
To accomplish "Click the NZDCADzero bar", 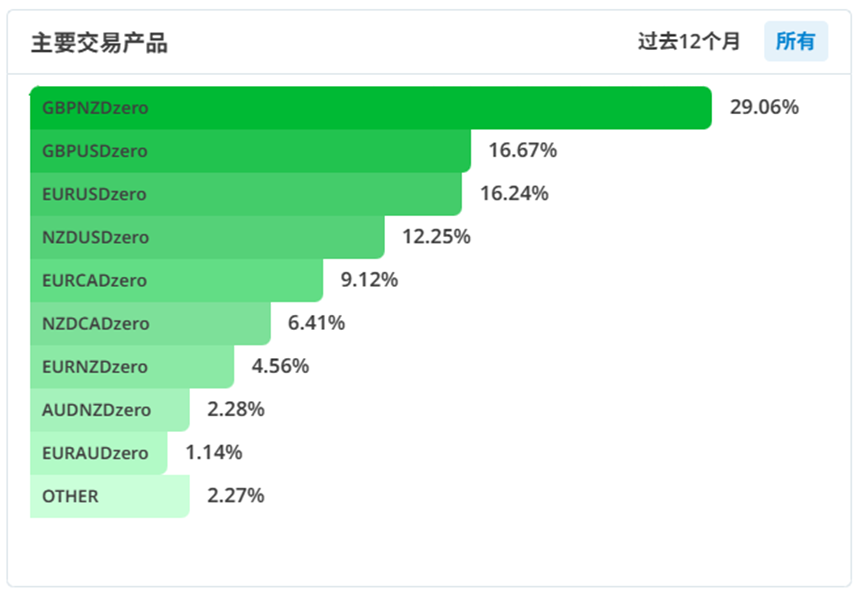I will pos(150,323).
